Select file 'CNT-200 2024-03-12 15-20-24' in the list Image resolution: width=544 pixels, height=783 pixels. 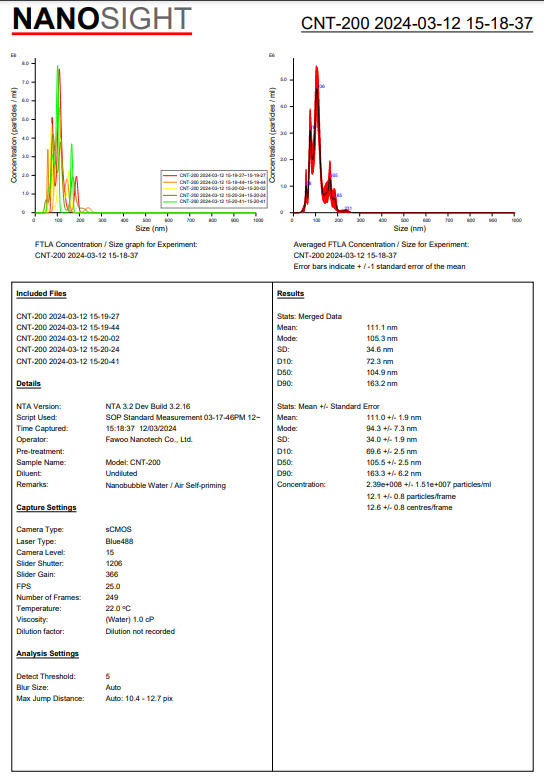[68, 349]
